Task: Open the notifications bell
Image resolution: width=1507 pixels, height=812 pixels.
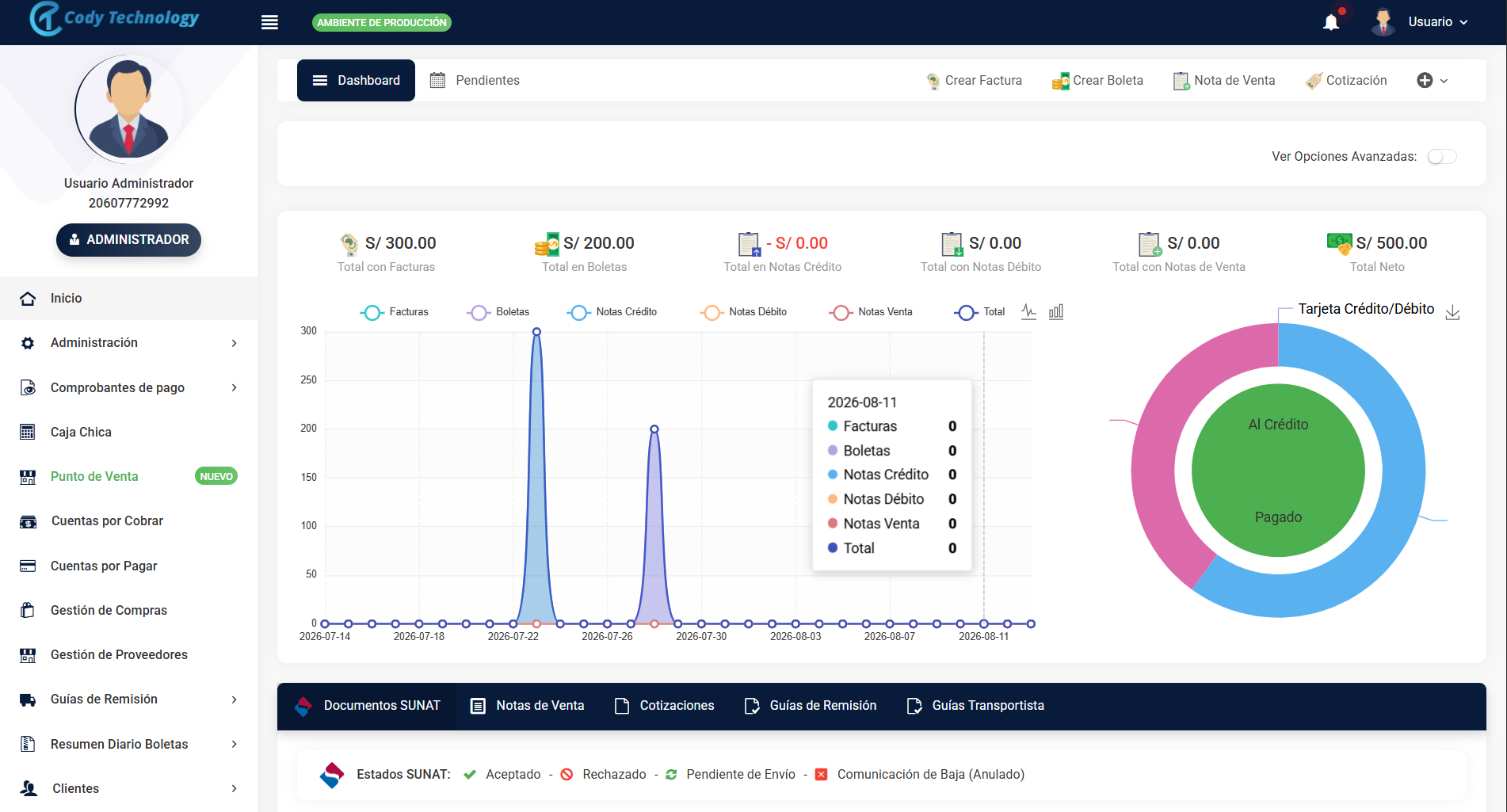Action: pyautogui.click(x=1331, y=22)
